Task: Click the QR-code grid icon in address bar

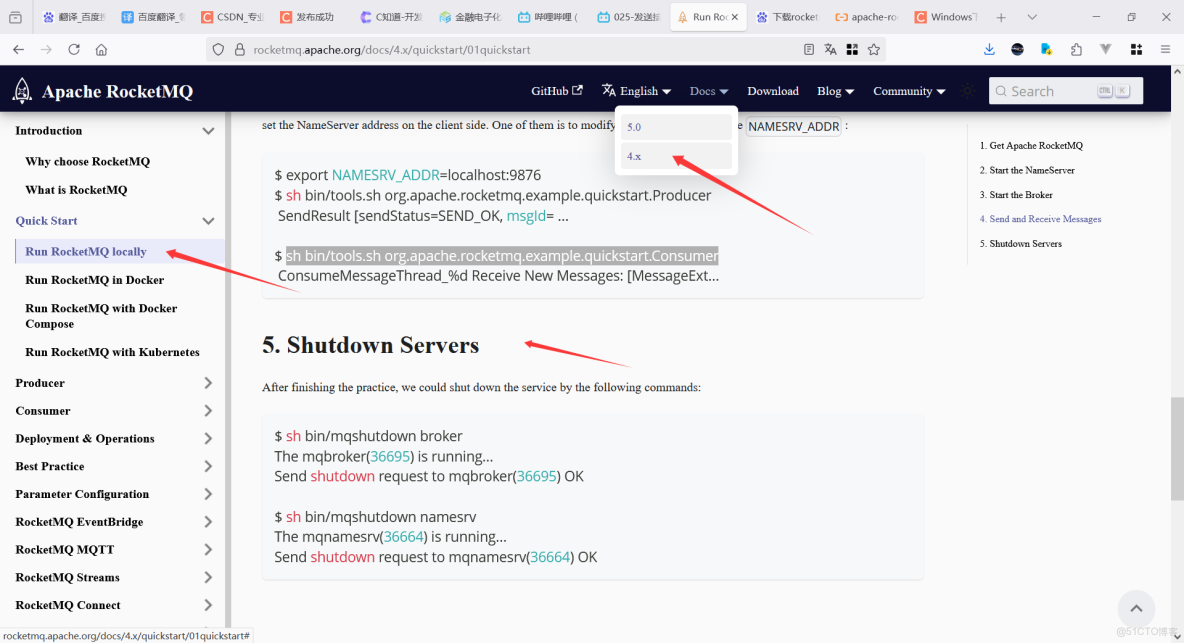Action: pos(852,50)
